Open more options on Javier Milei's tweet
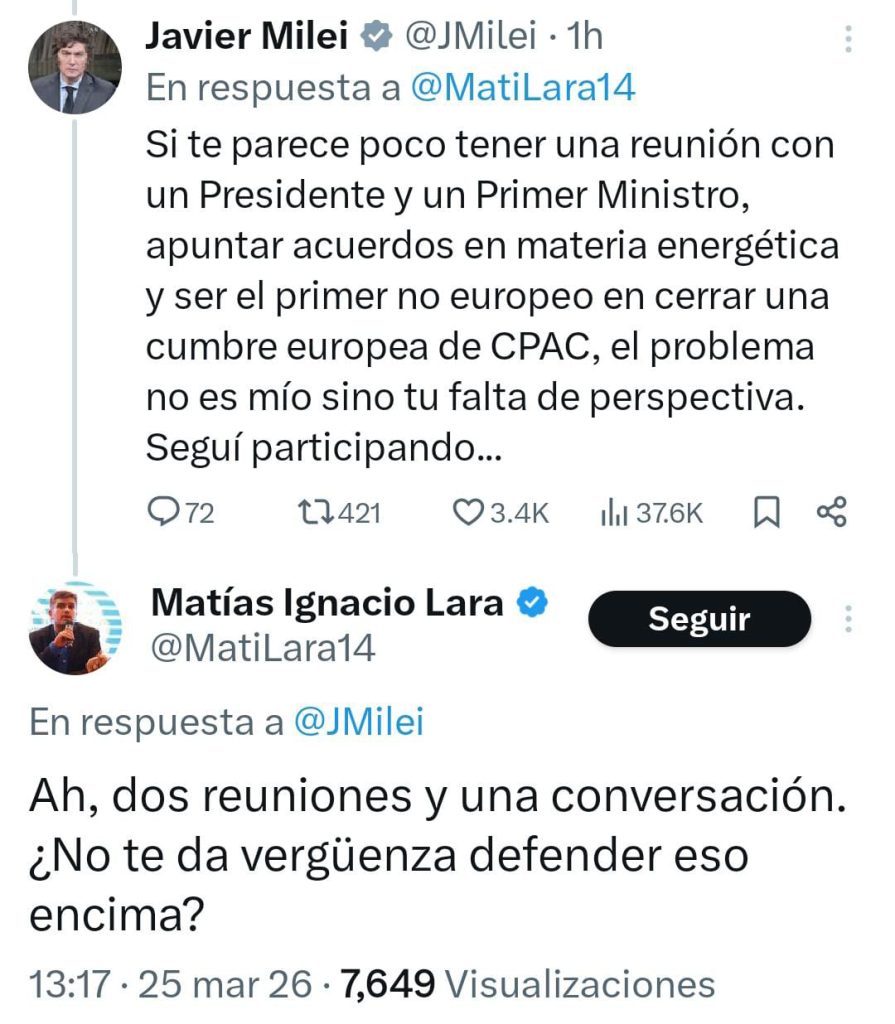Screen dimensions: 895x1024 click(x=848, y=38)
